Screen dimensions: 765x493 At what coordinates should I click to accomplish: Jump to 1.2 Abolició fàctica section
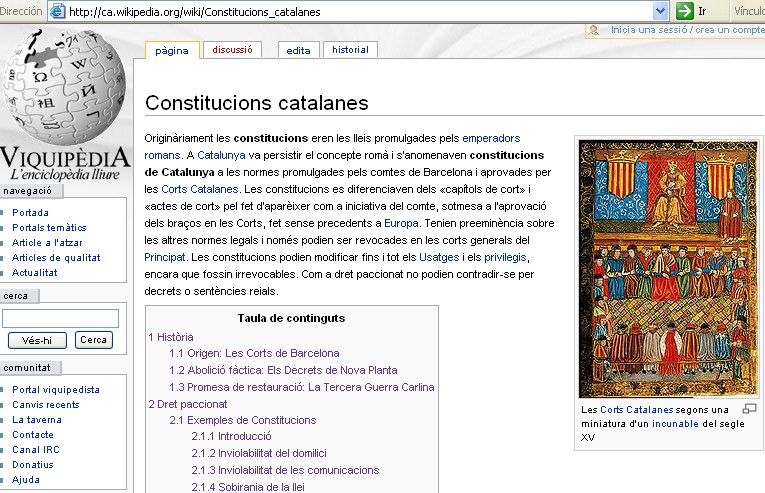tap(283, 370)
